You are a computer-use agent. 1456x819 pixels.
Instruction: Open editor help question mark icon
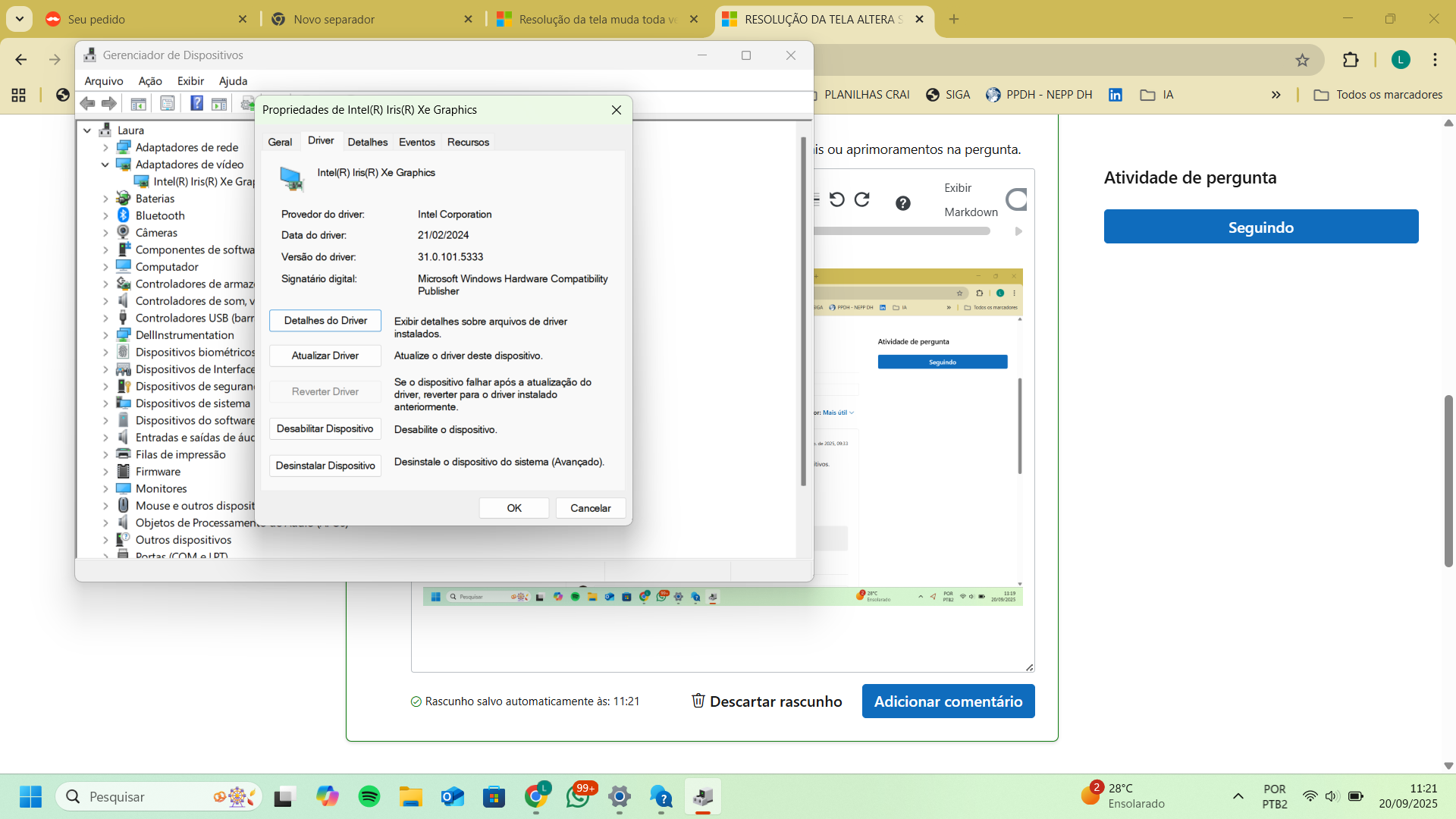tap(902, 202)
